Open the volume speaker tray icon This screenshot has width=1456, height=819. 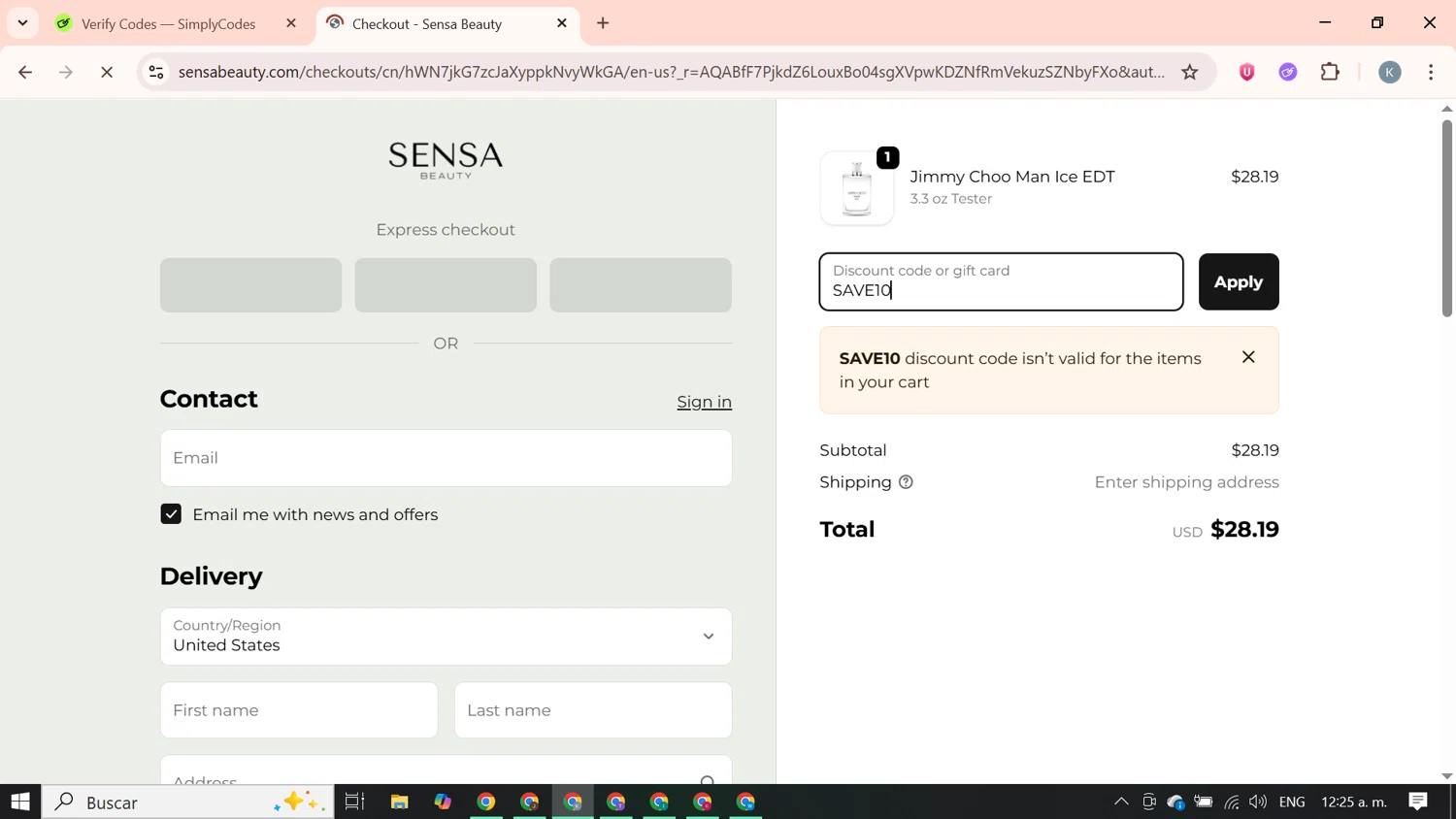click(1258, 802)
